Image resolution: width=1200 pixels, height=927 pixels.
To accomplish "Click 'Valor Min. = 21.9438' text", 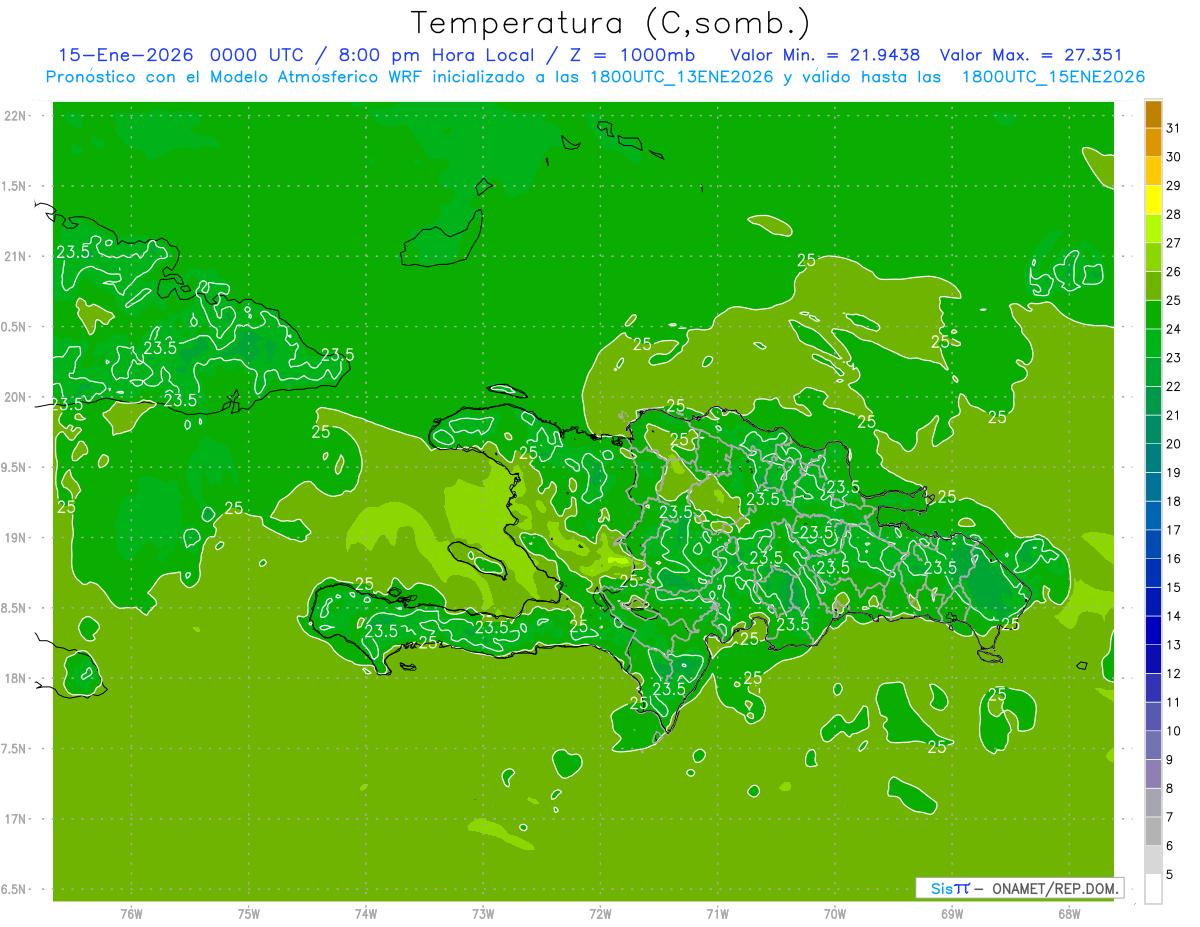I will [826, 55].
